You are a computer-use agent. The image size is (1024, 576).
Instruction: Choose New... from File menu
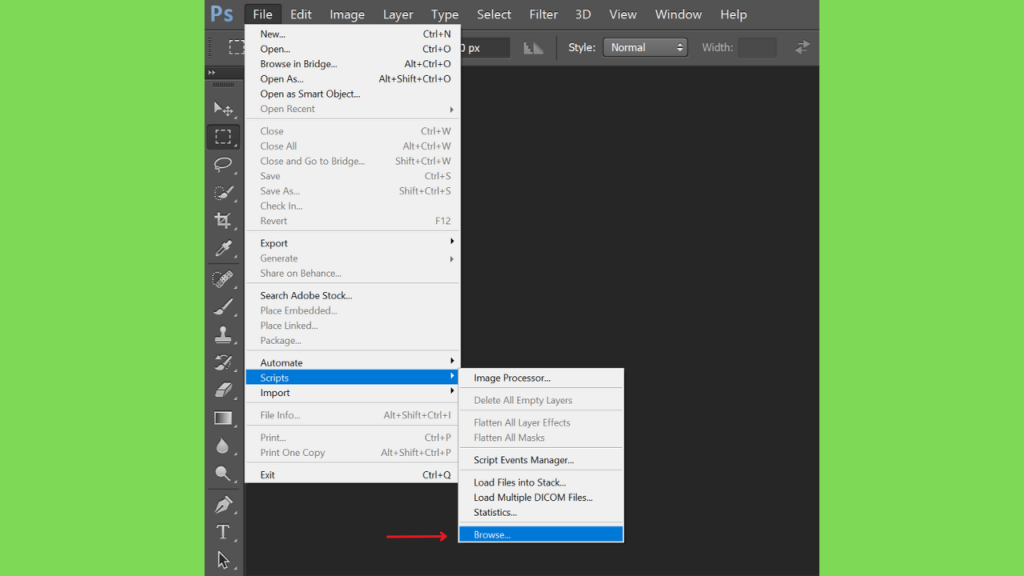(353, 34)
